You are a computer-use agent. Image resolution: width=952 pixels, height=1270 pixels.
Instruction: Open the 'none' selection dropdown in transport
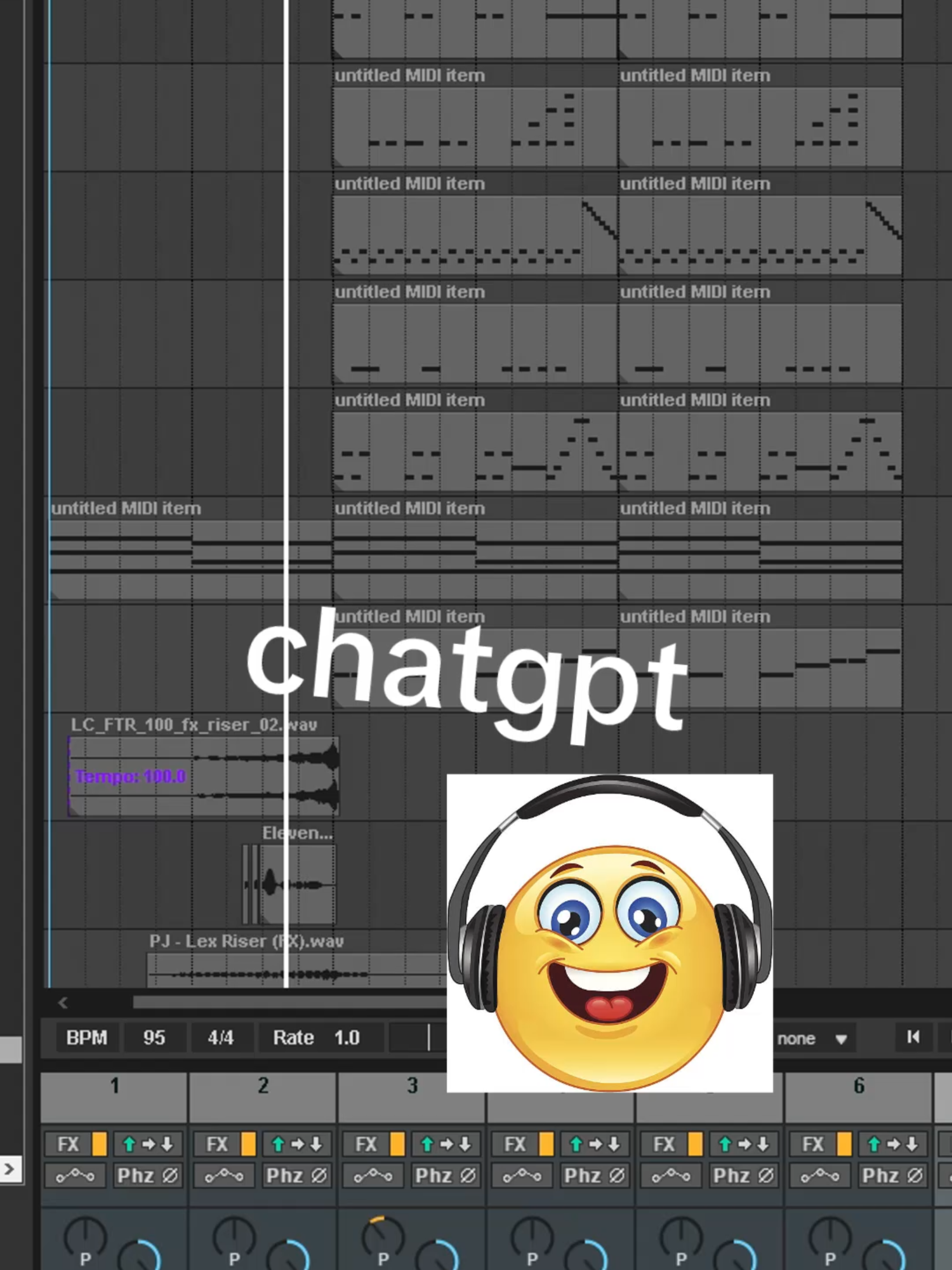[814, 1039]
